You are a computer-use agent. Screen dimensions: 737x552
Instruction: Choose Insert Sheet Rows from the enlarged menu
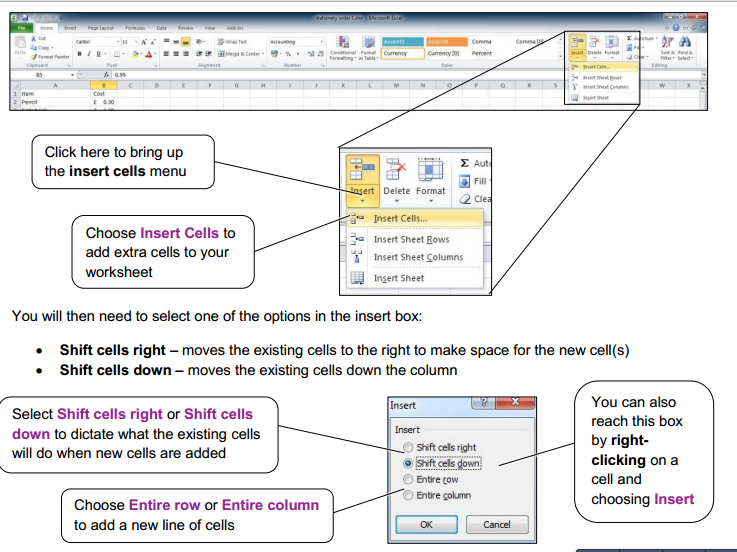411,240
